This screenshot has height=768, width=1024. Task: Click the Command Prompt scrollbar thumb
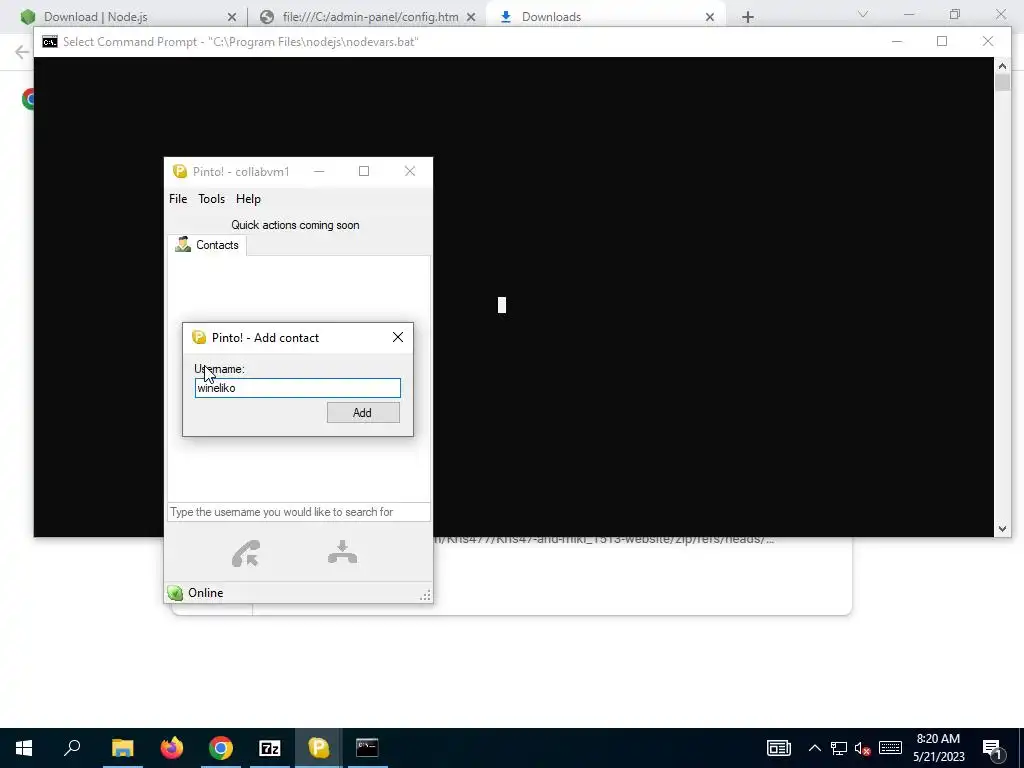[x=1002, y=82]
